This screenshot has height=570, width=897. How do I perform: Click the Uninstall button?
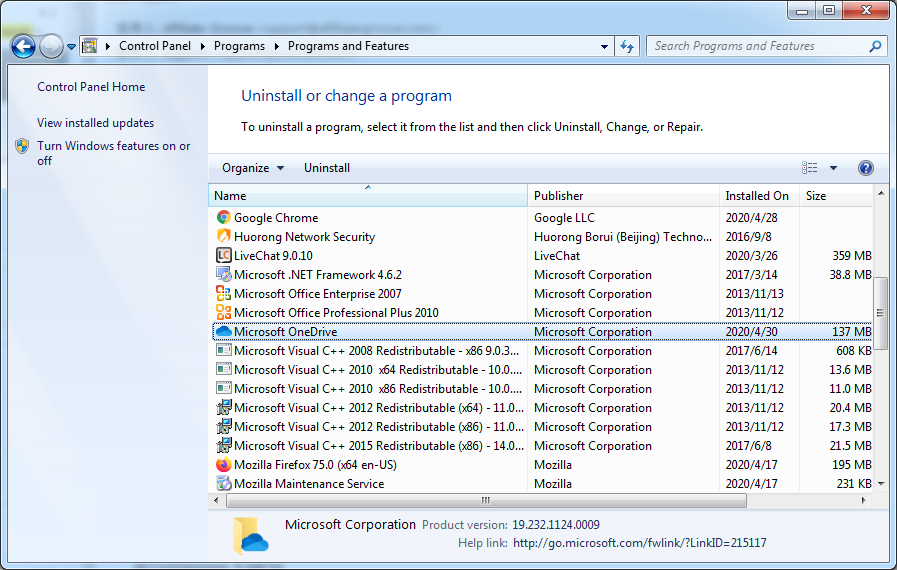(327, 168)
